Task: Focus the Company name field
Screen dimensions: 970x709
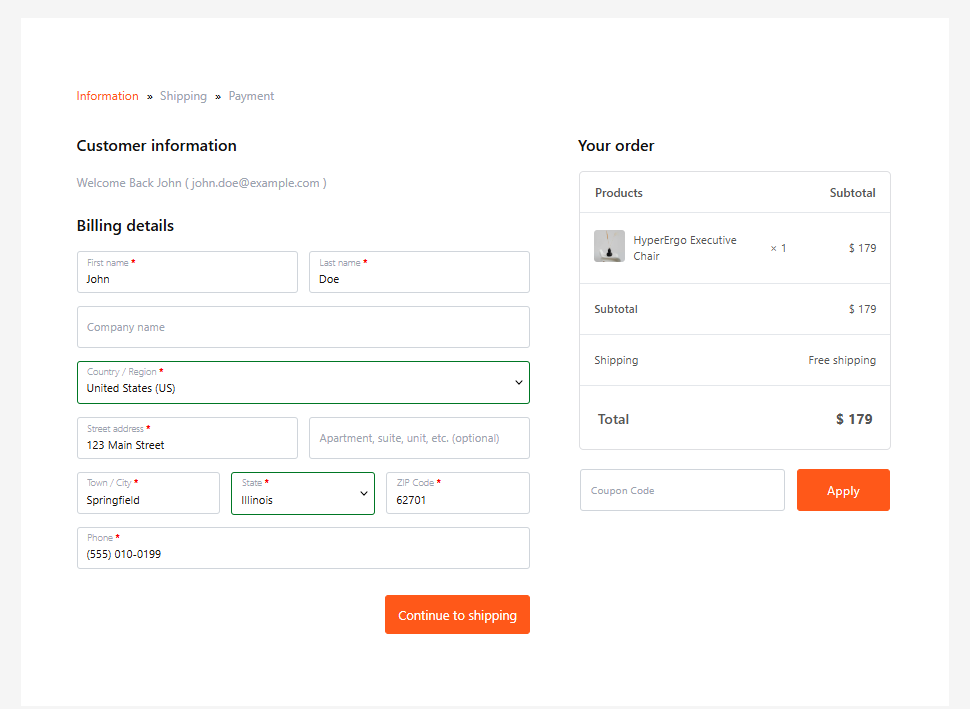Action: 303,327
